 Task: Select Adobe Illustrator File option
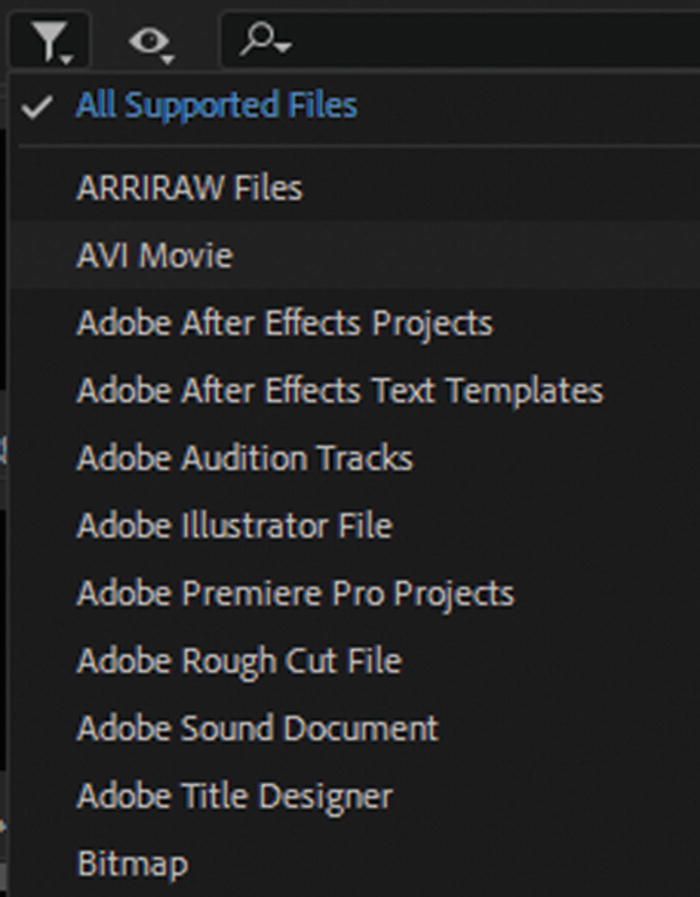pyautogui.click(x=234, y=526)
